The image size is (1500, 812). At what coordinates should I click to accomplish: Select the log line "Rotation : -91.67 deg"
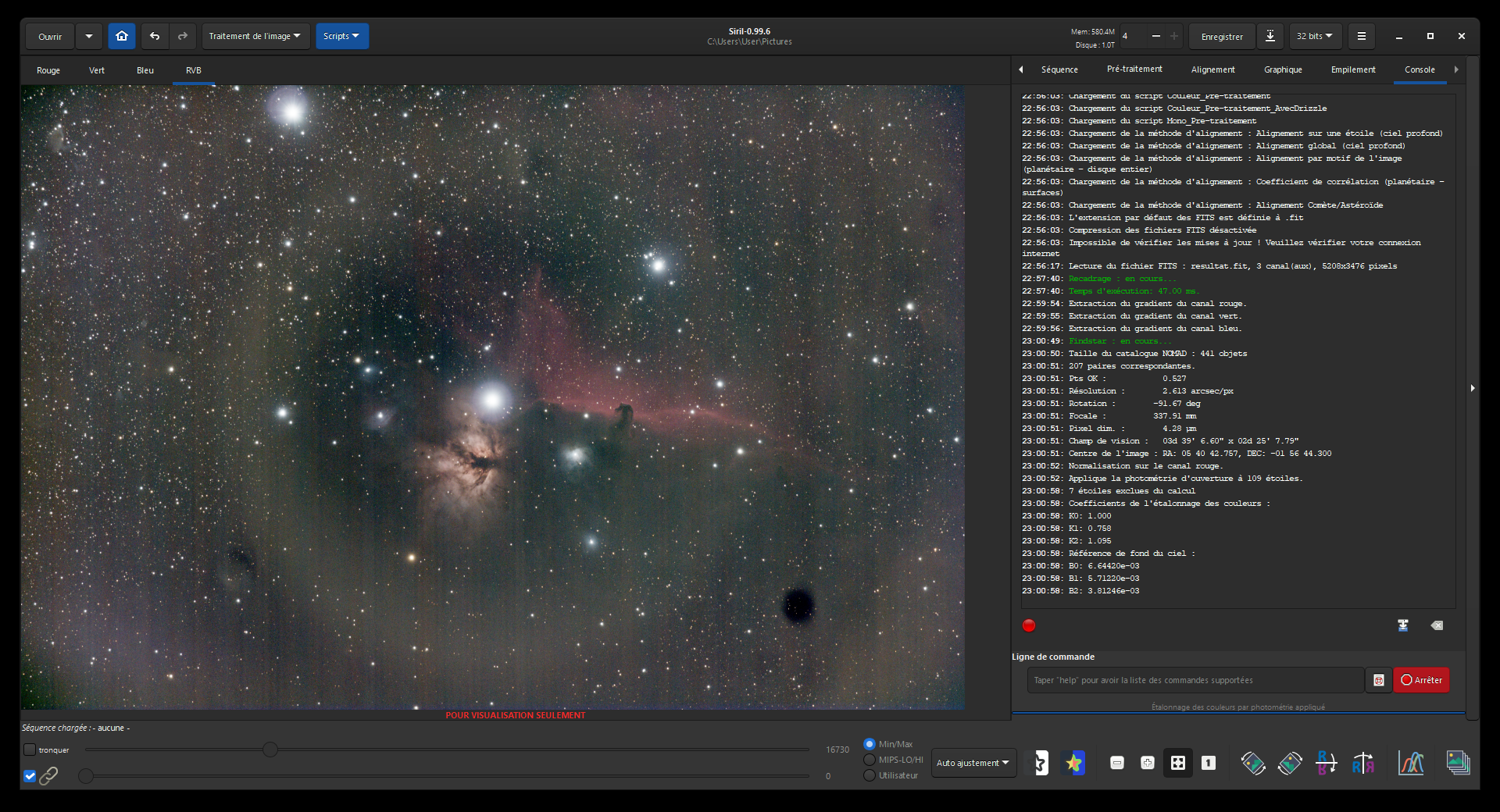coord(1111,404)
